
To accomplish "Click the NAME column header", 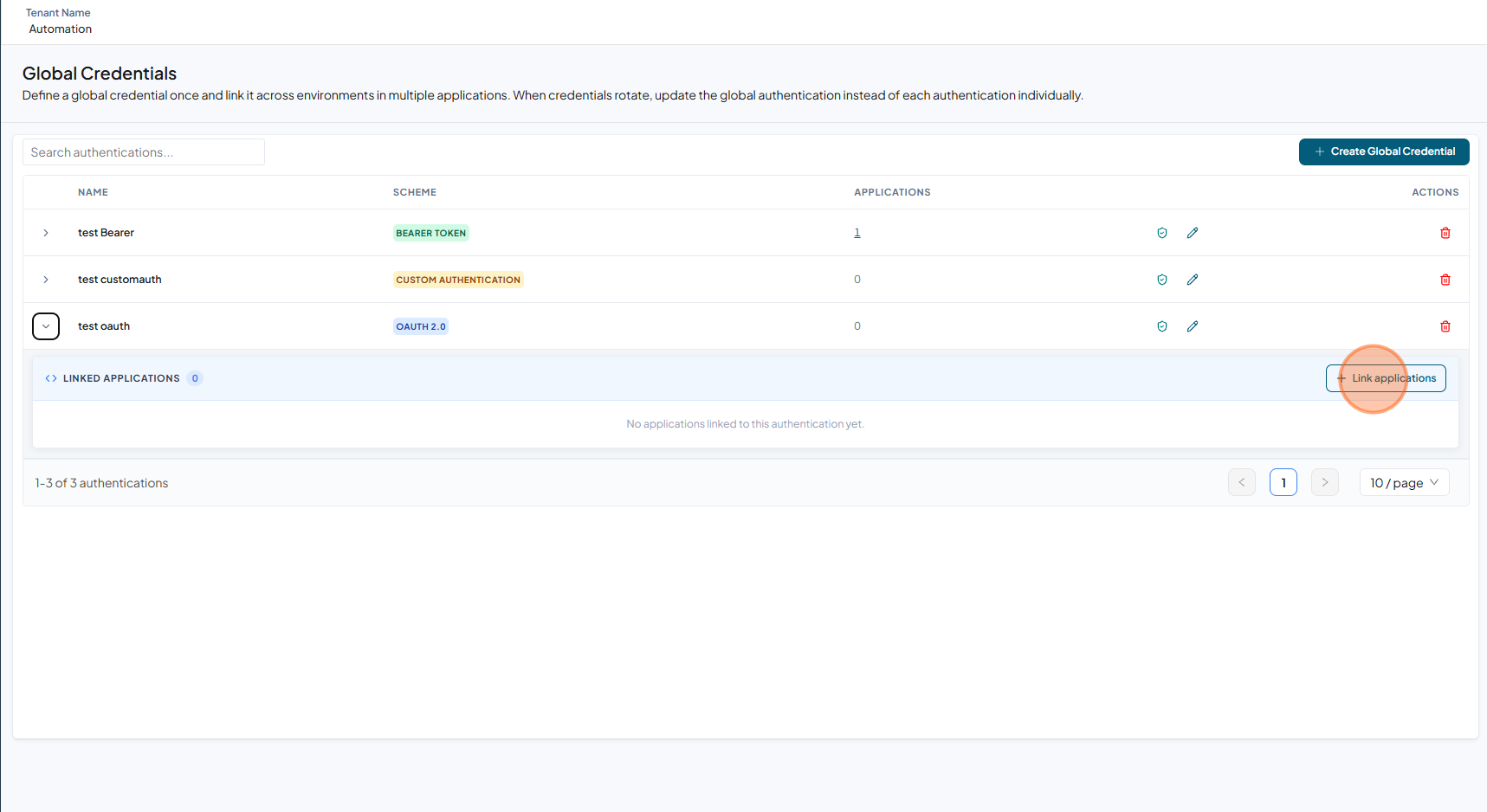I will [93, 192].
